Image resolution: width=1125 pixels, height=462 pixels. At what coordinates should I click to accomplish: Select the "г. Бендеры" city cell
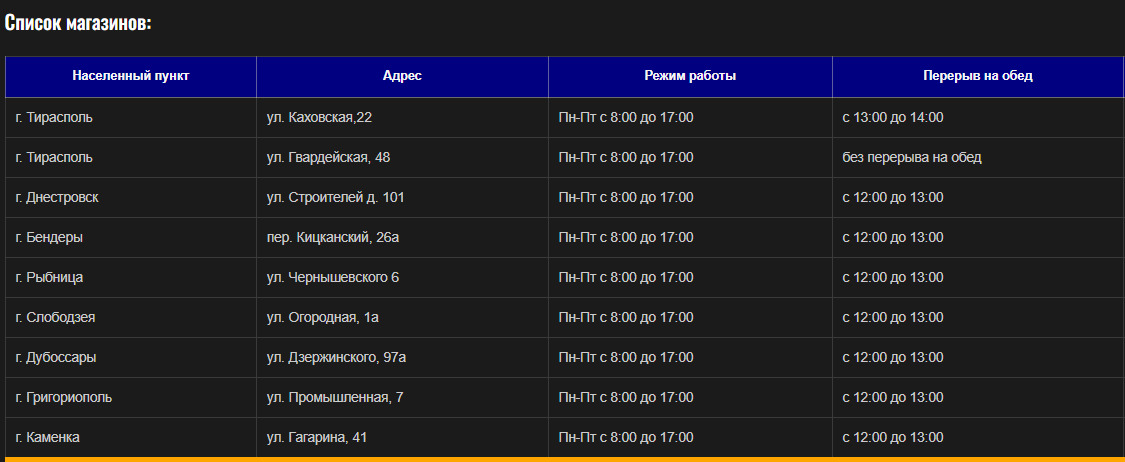point(49,238)
